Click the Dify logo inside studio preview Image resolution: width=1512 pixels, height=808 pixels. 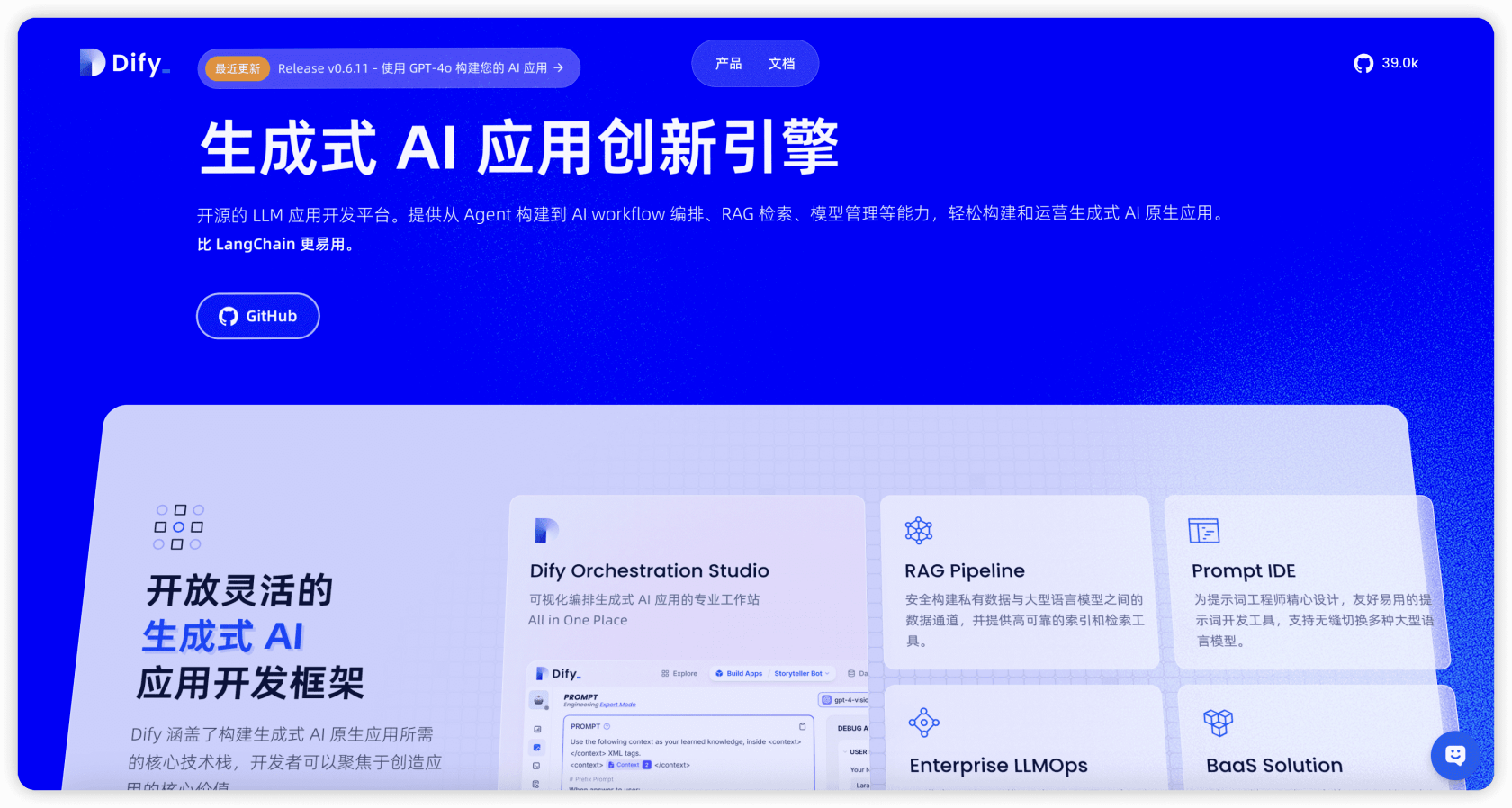click(x=558, y=673)
